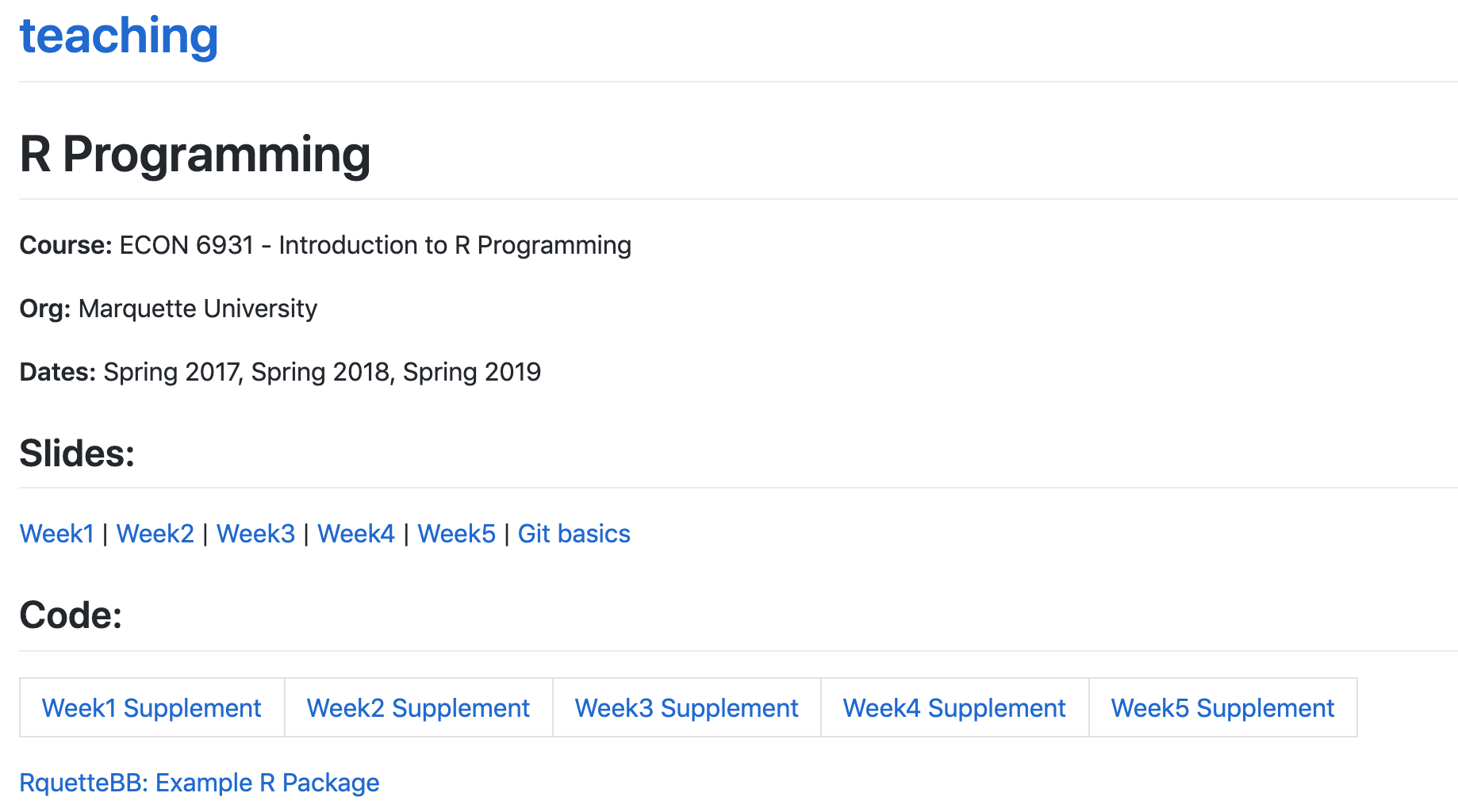1458x812 pixels.
Task: Open the Week5 slides link
Action: (456, 534)
